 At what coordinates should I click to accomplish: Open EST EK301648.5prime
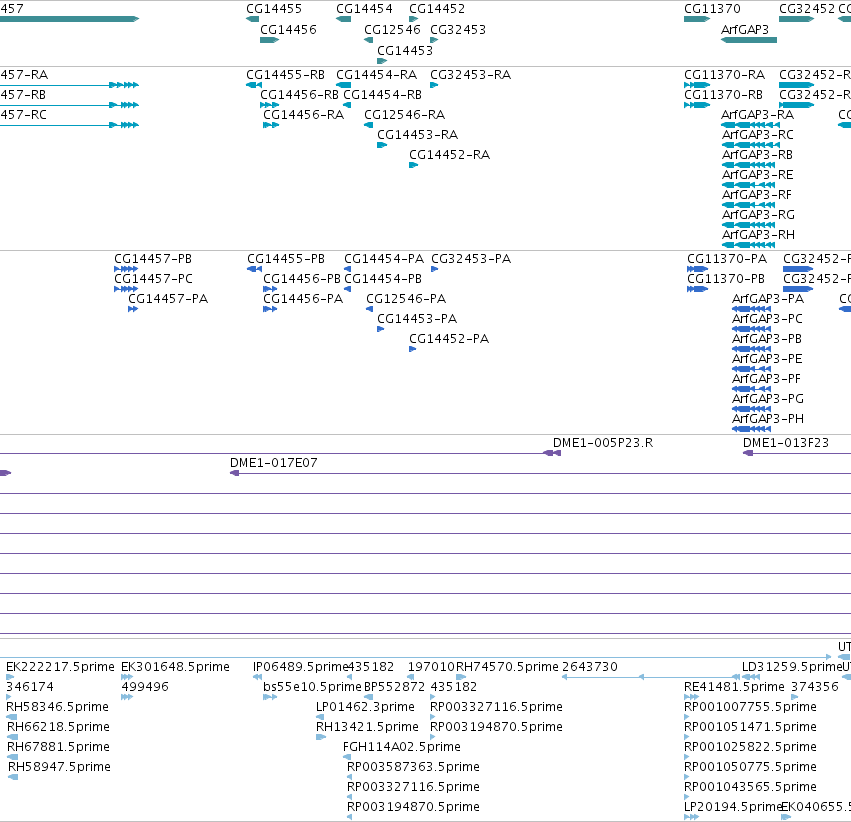click(x=175, y=667)
